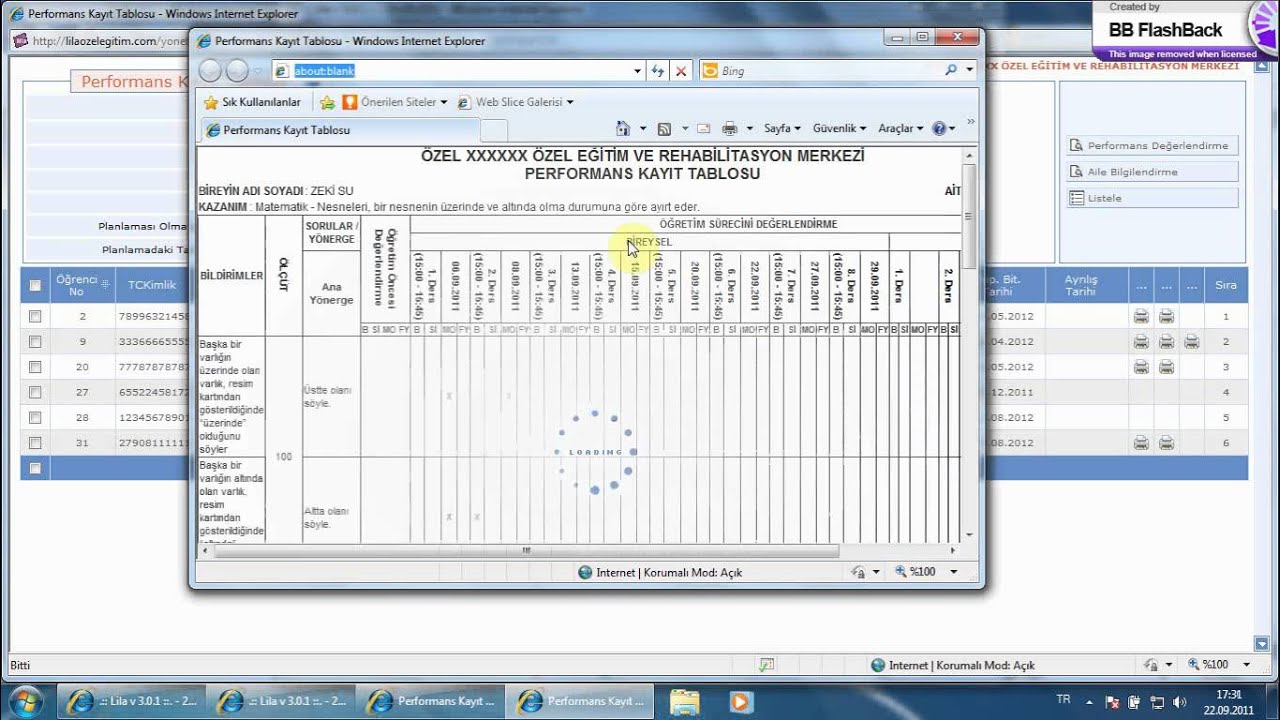
Task: Open the print options dropdown arrow
Action: [749, 128]
